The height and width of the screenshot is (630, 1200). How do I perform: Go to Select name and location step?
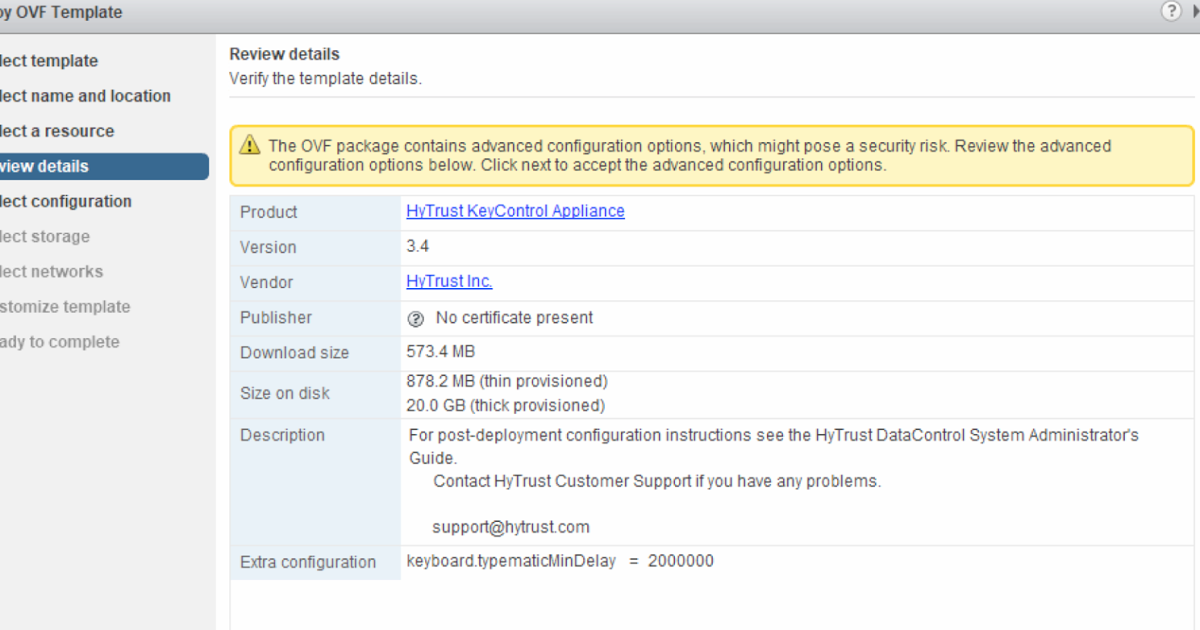tap(86, 96)
